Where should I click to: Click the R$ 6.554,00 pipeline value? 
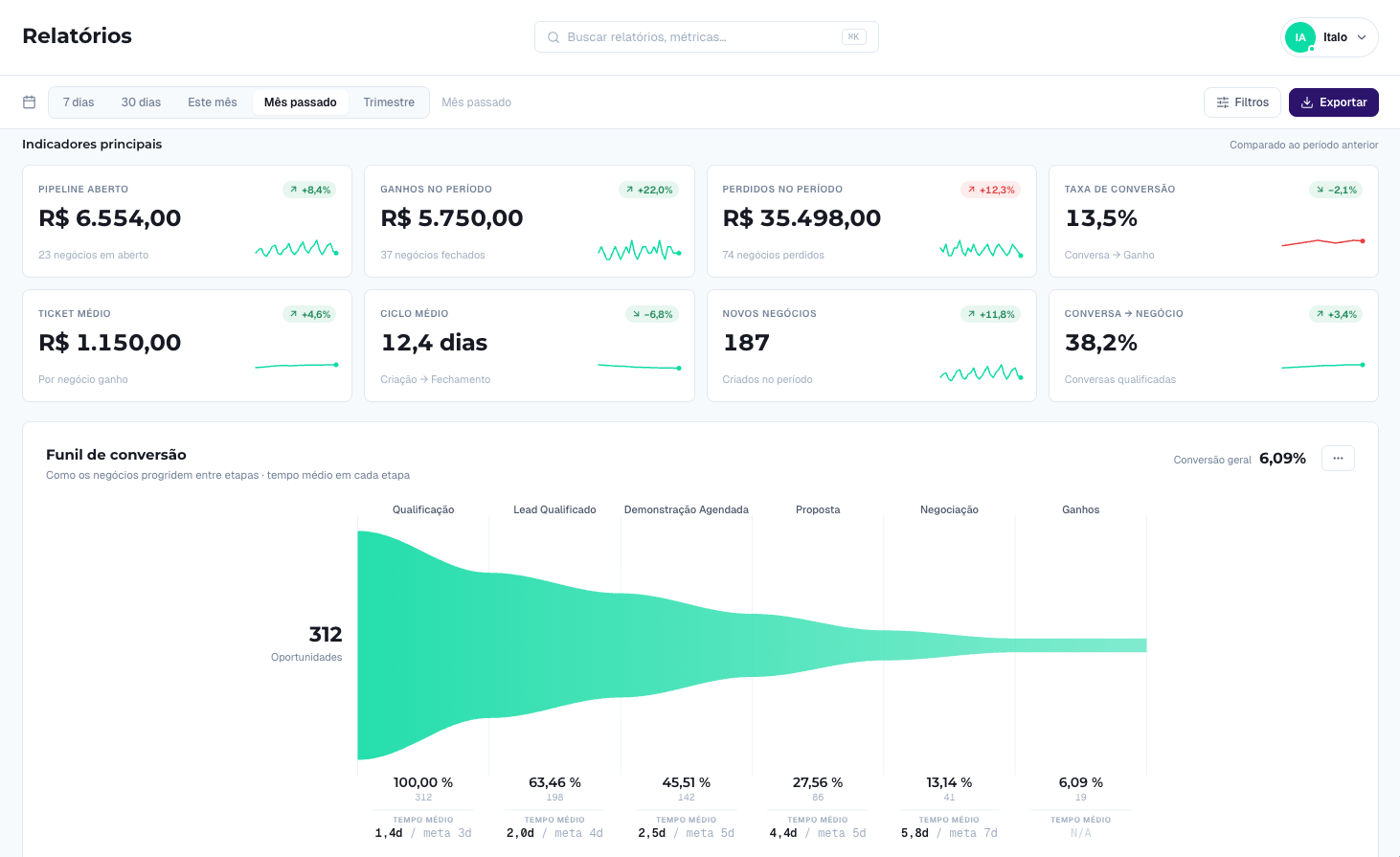click(x=110, y=218)
